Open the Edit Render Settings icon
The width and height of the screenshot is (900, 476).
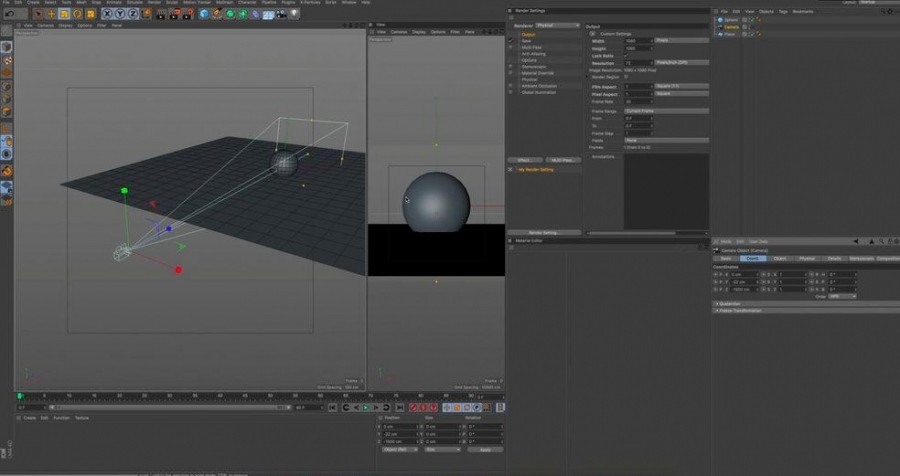pyautogui.click(x=188, y=13)
